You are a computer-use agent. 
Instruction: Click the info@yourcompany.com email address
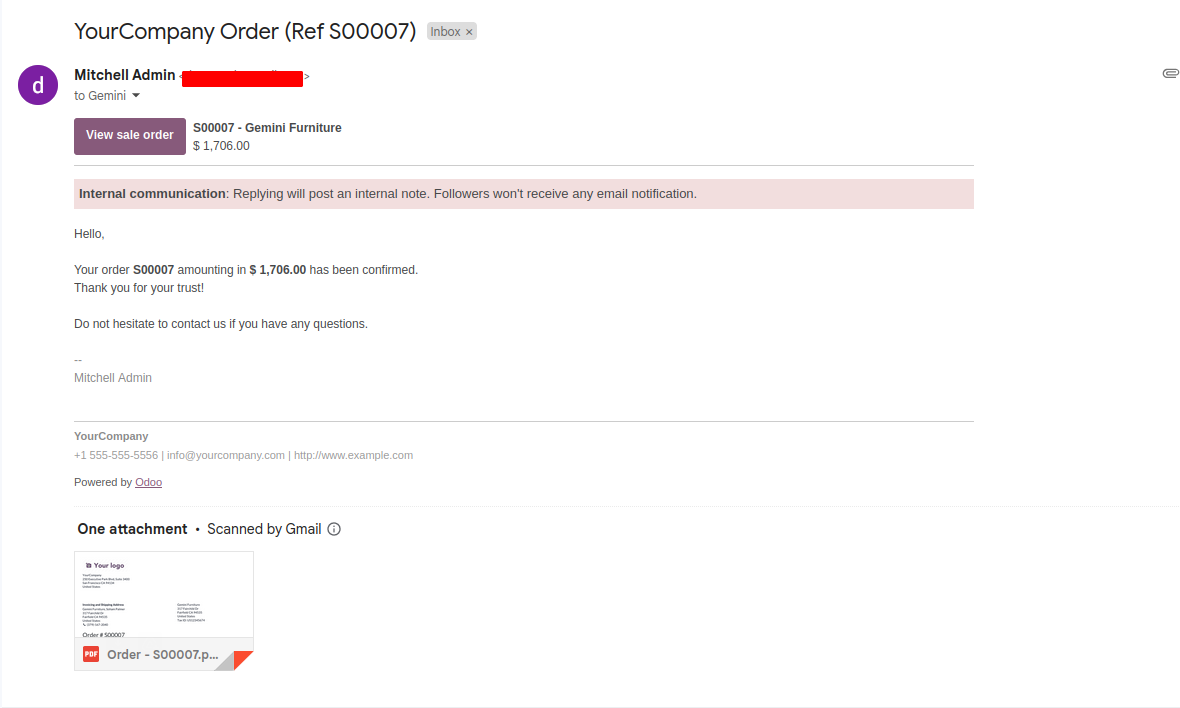(226, 455)
